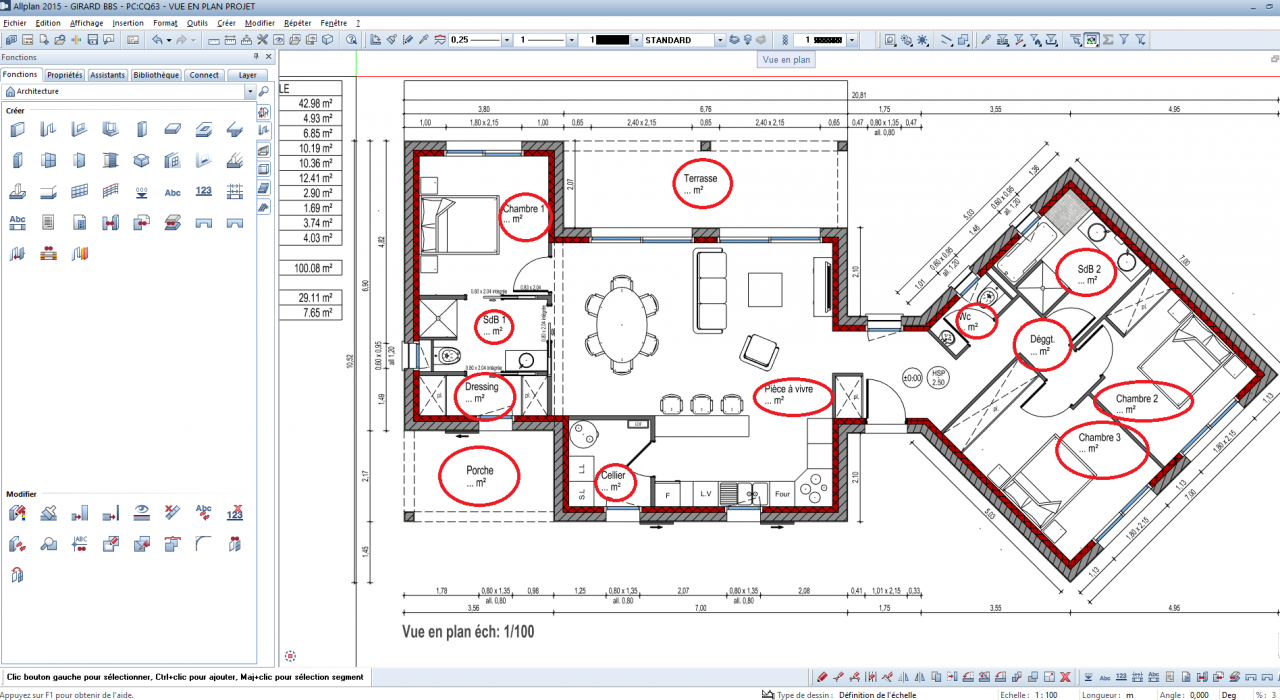Click the Longueur unit field in status bar
The height and width of the screenshot is (700, 1280).
[x=1110, y=694]
